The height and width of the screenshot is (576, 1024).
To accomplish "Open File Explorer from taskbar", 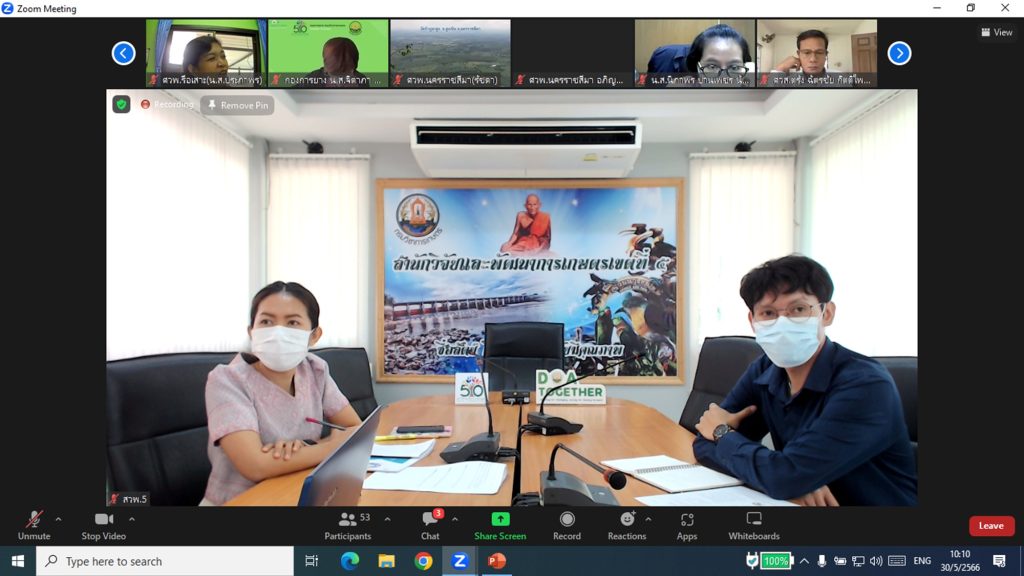I will 387,561.
